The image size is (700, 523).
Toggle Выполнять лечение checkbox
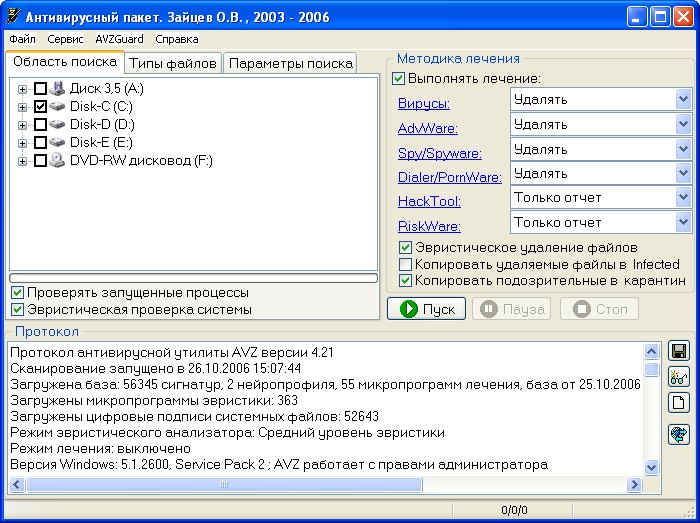[x=398, y=79]
